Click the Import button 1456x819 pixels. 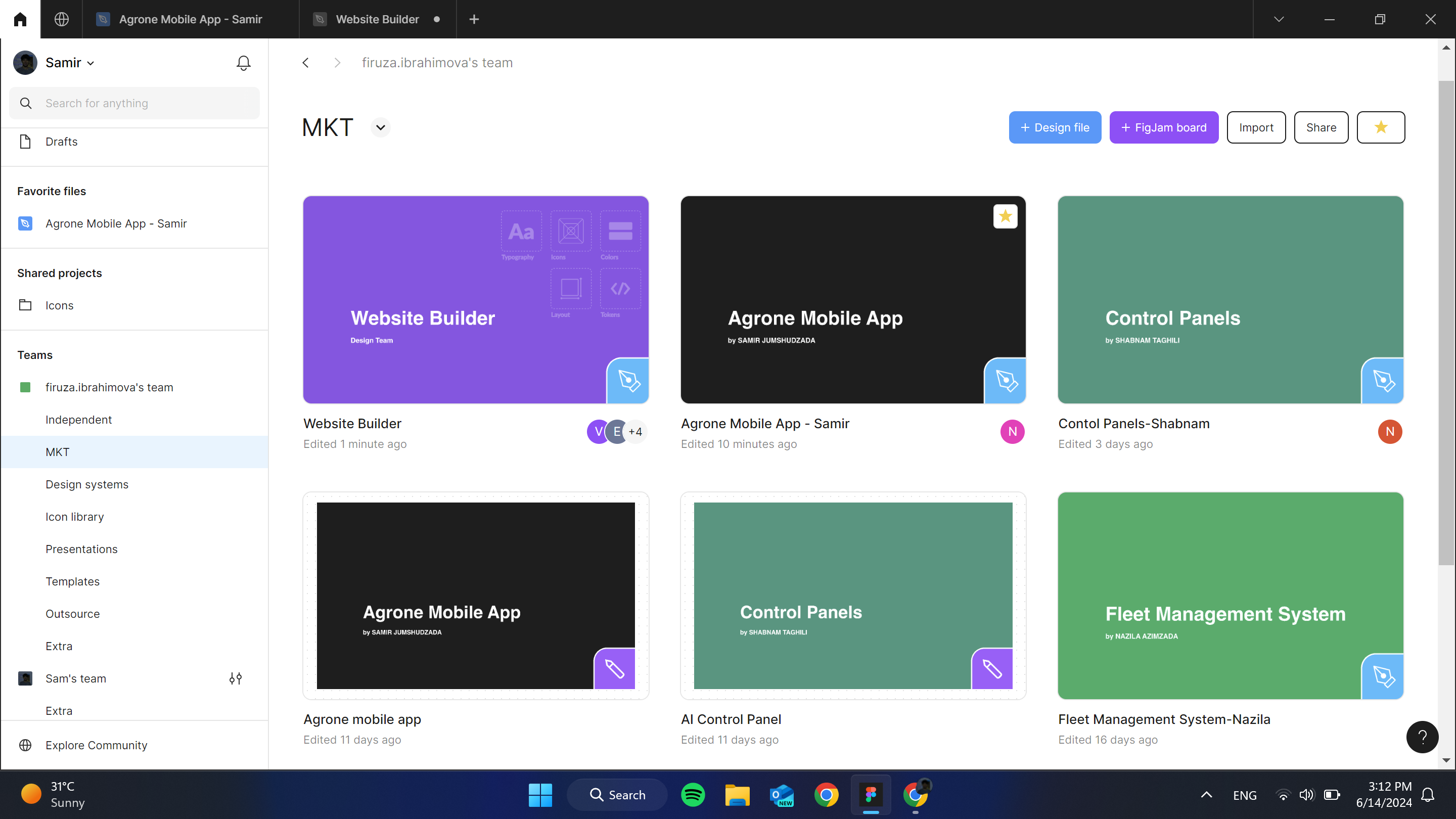1256,127
